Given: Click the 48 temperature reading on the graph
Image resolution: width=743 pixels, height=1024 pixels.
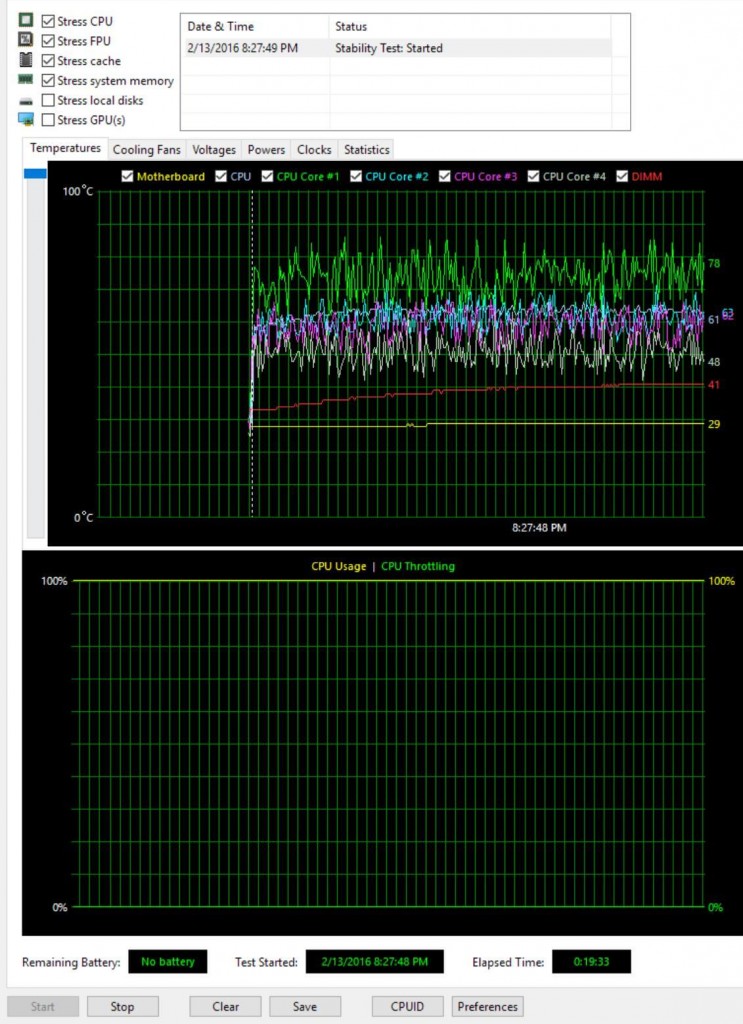Looking at the screenshot, I should tap(714, 362).
